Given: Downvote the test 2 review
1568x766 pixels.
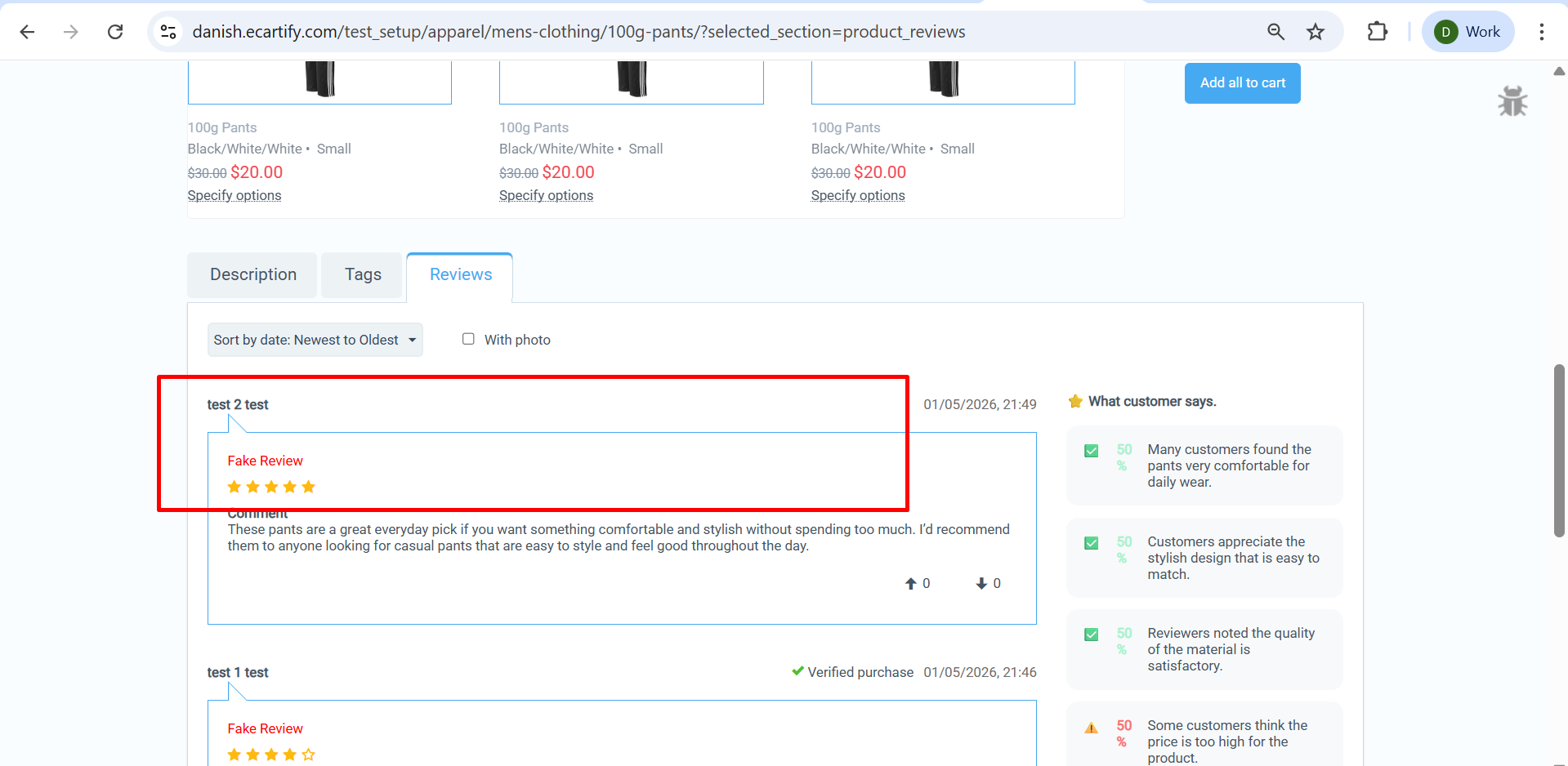Looking at the screenshot, I should (981, 583).
